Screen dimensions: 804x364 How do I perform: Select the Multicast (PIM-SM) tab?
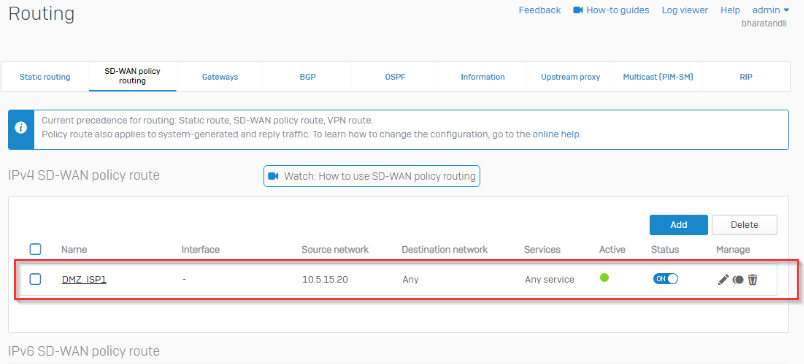click(x=658, y=77)
